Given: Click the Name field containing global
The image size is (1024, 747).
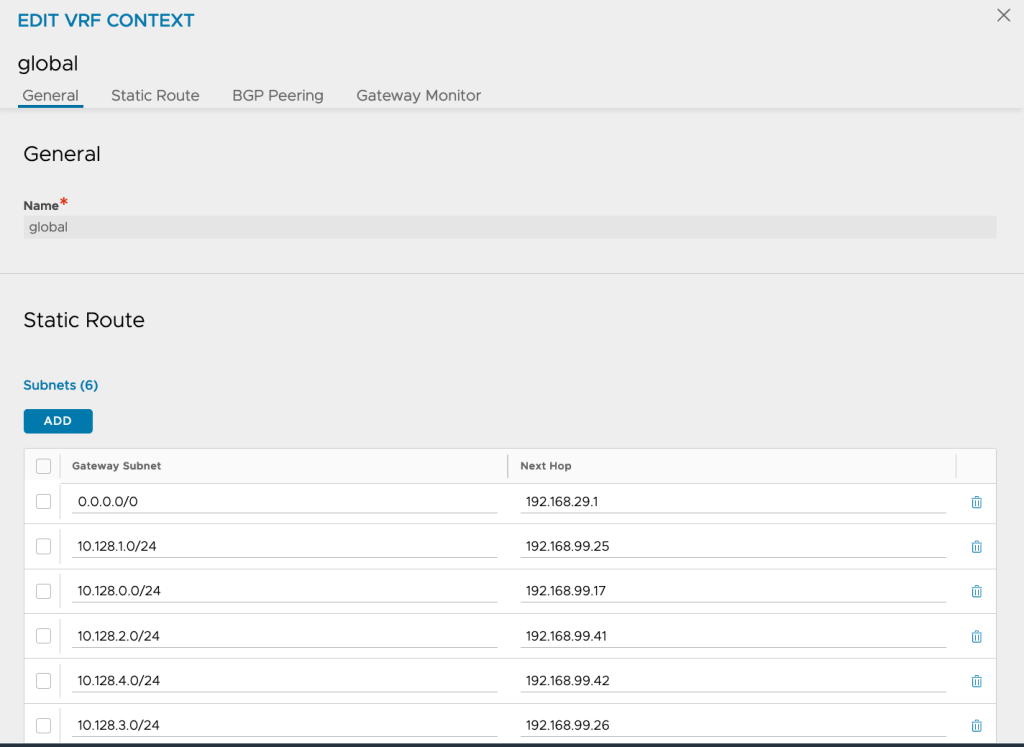Looking at the screenshot, I should [x=509, y=227].
